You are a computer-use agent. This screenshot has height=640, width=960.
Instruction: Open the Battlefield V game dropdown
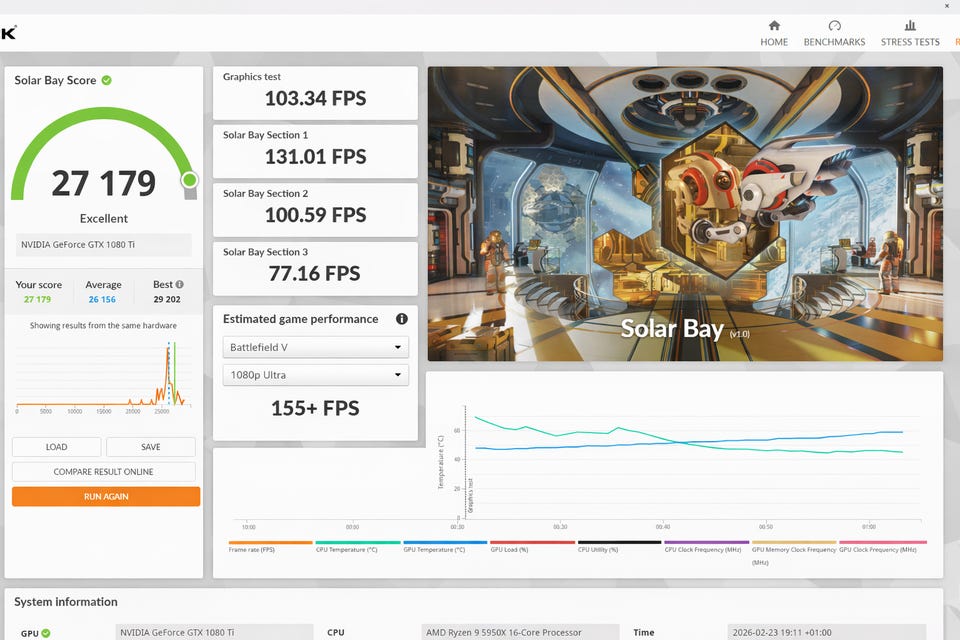pyautogui.click(x=315, y=347)
